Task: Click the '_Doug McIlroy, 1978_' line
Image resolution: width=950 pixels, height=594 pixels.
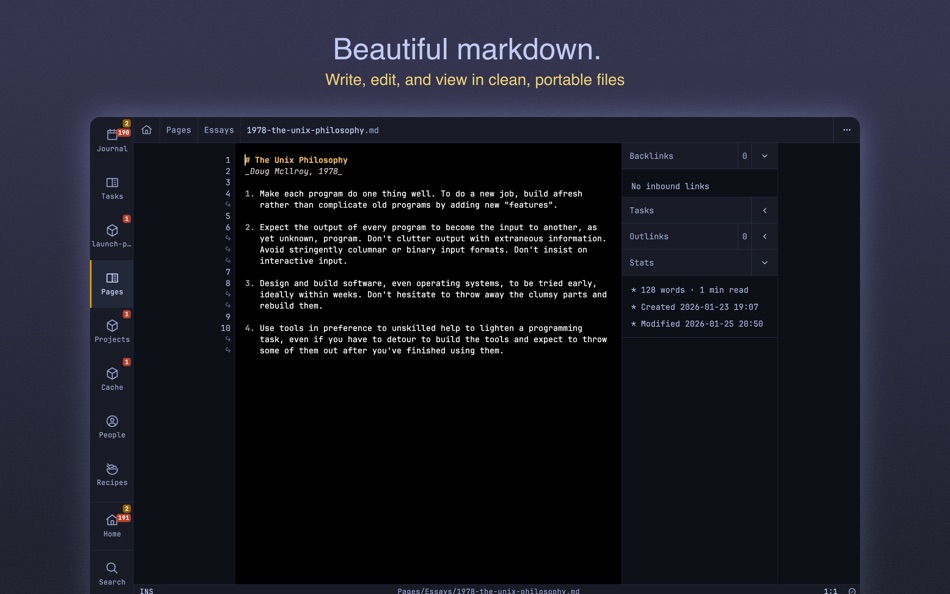Action: click(293, 172)
